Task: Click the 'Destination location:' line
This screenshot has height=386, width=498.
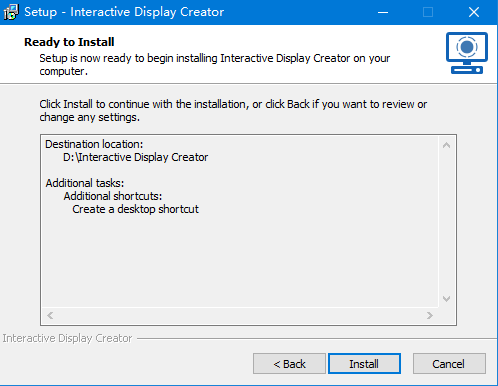Action: click(x=94, y=144)
